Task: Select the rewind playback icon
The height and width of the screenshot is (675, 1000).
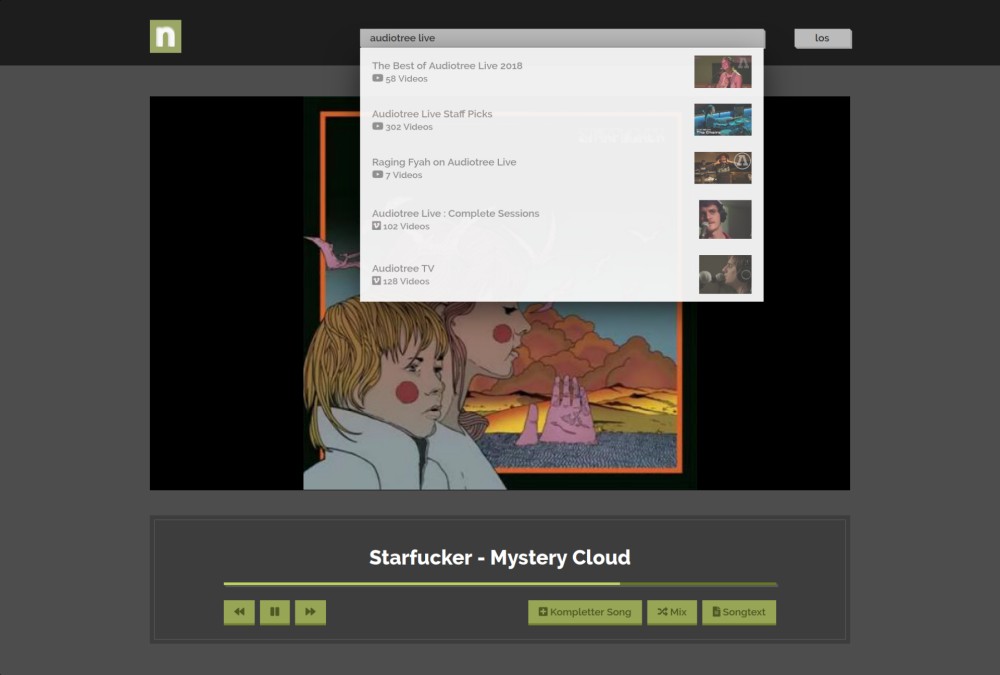Action: [x=238, y=612]
